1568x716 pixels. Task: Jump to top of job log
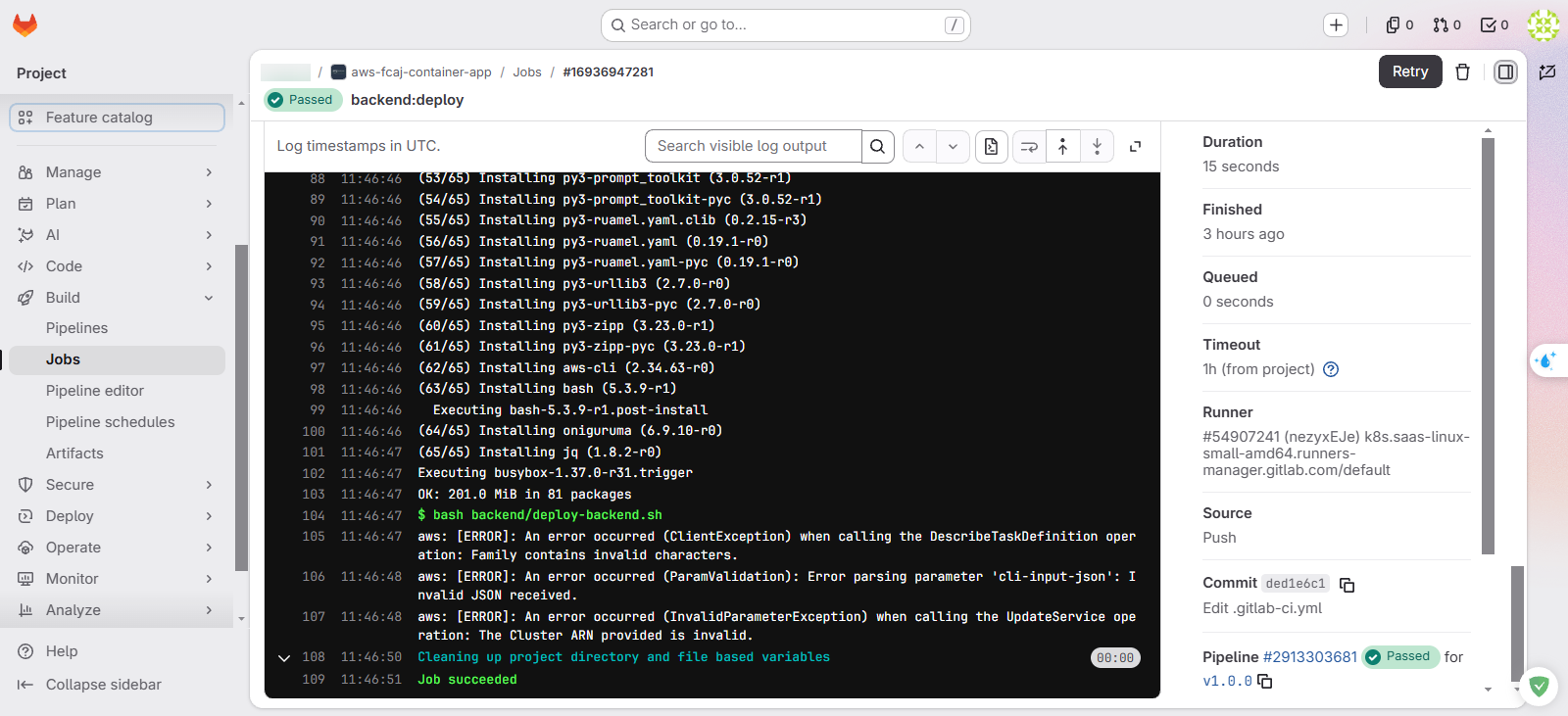[x=1062, y=146]
